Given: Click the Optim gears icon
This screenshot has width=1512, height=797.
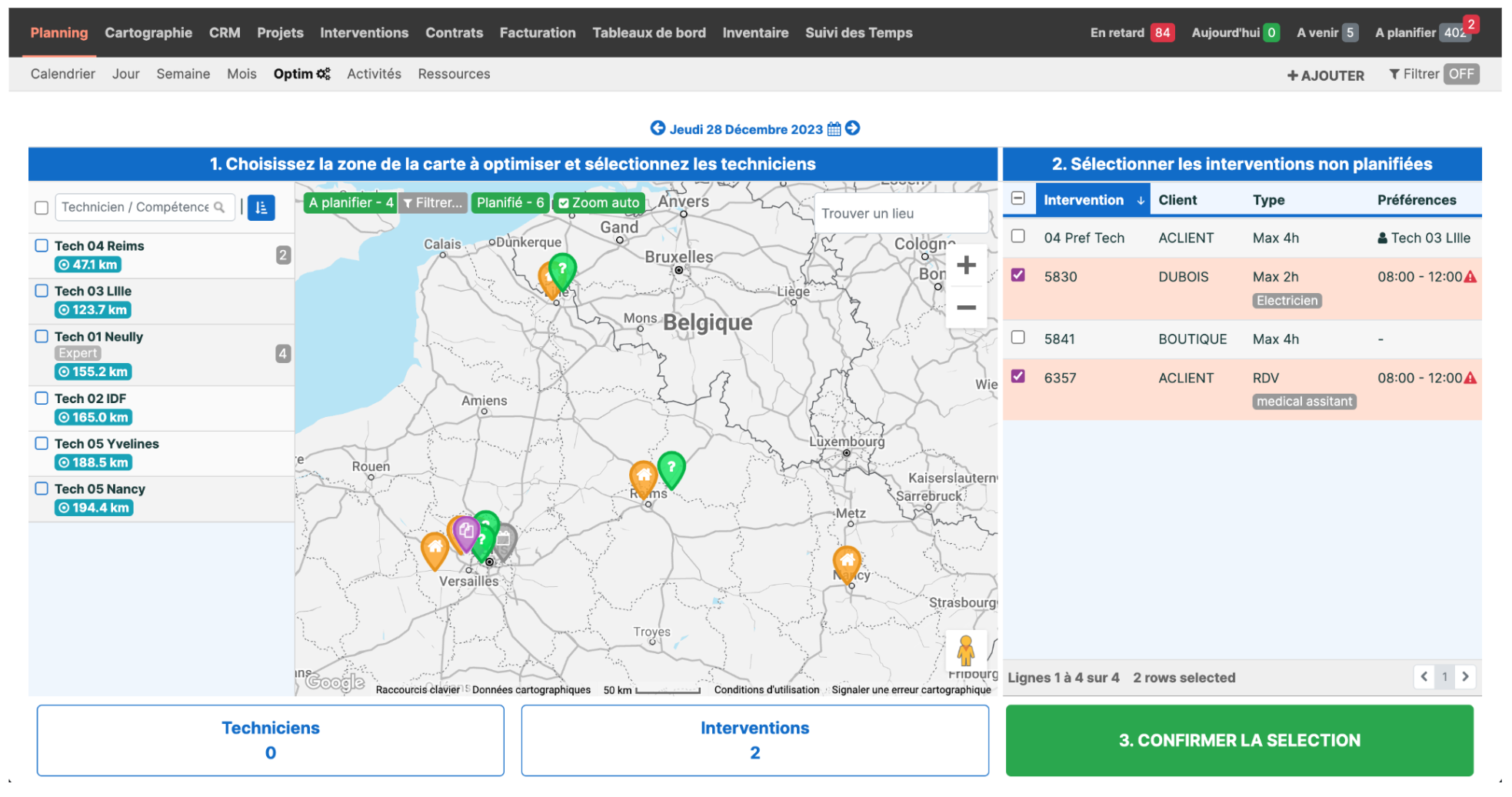Looking at the screenshot, I should click(x=324, y=74).
